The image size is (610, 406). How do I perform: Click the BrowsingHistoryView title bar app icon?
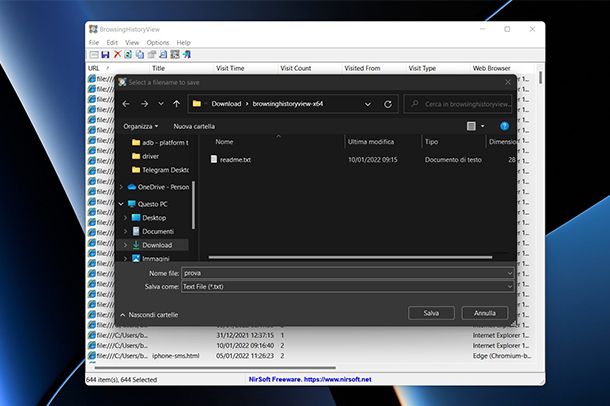pyautogui.click(x=93, y=29)
